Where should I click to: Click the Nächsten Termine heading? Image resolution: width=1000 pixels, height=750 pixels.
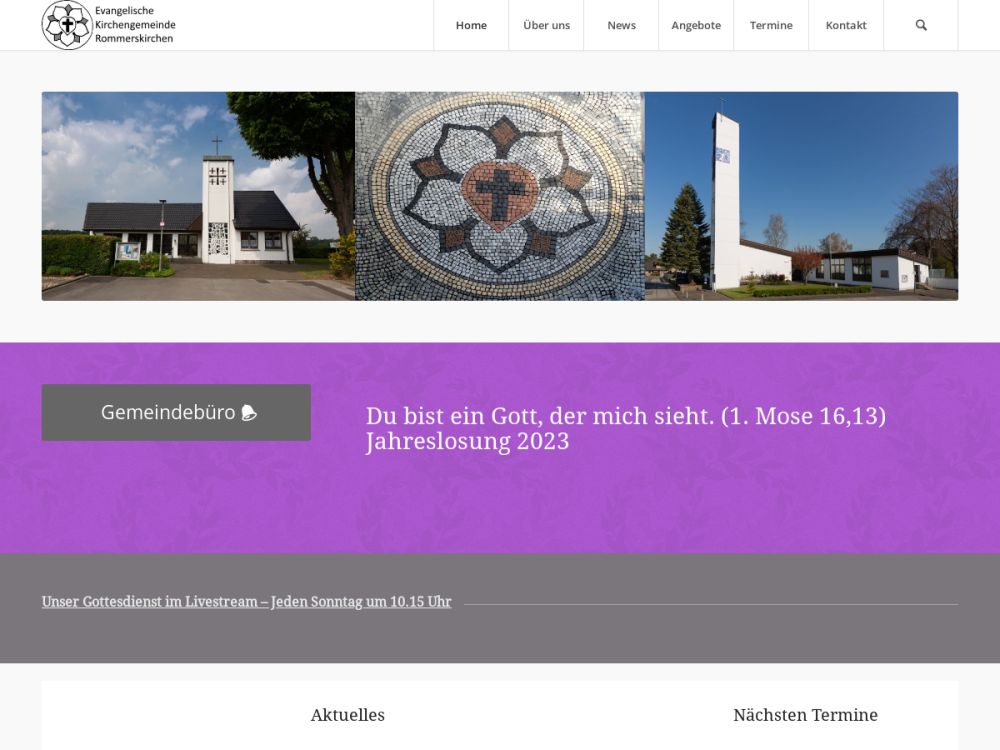tap(805, 715)
